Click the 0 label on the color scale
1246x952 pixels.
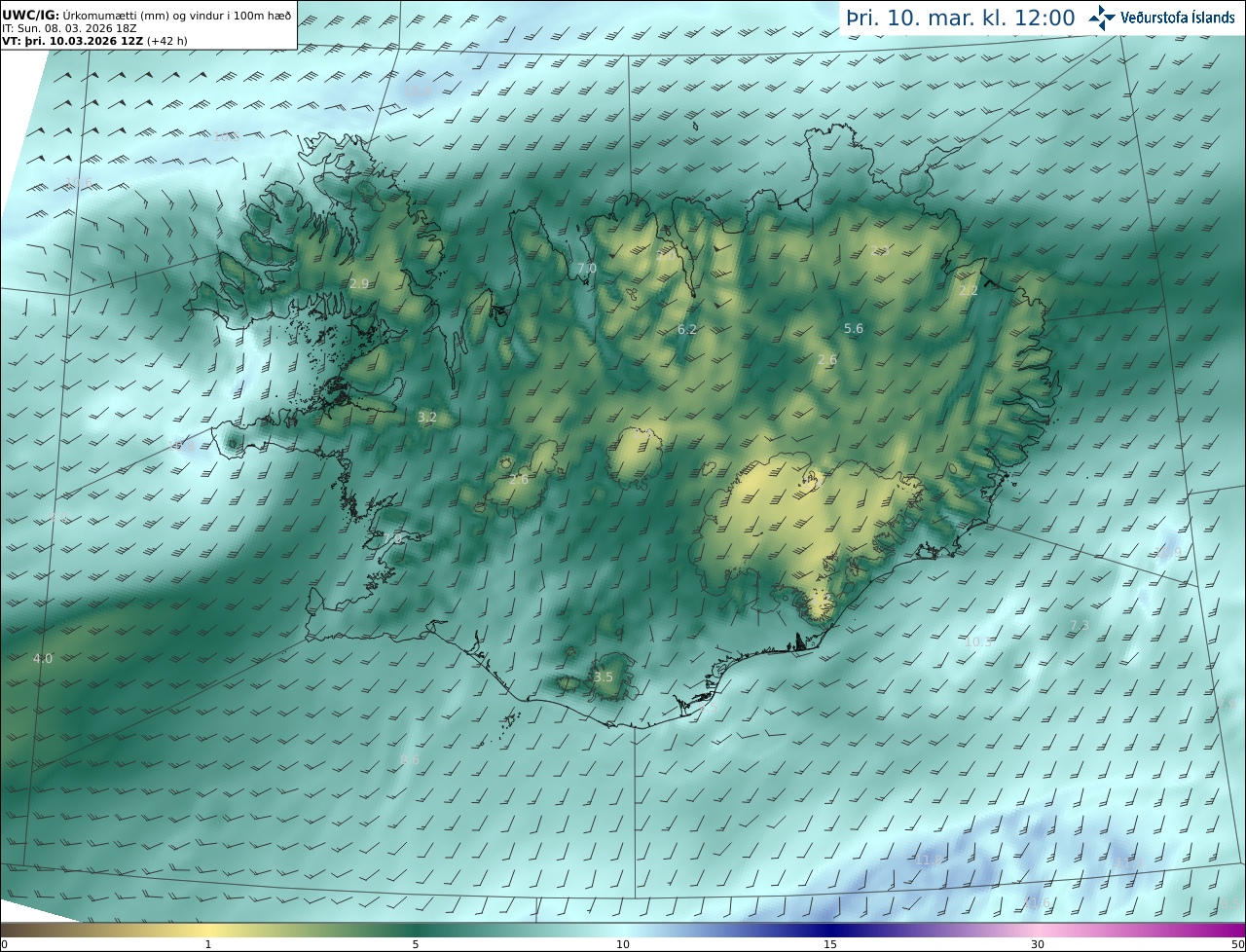(x=5, y=944)
